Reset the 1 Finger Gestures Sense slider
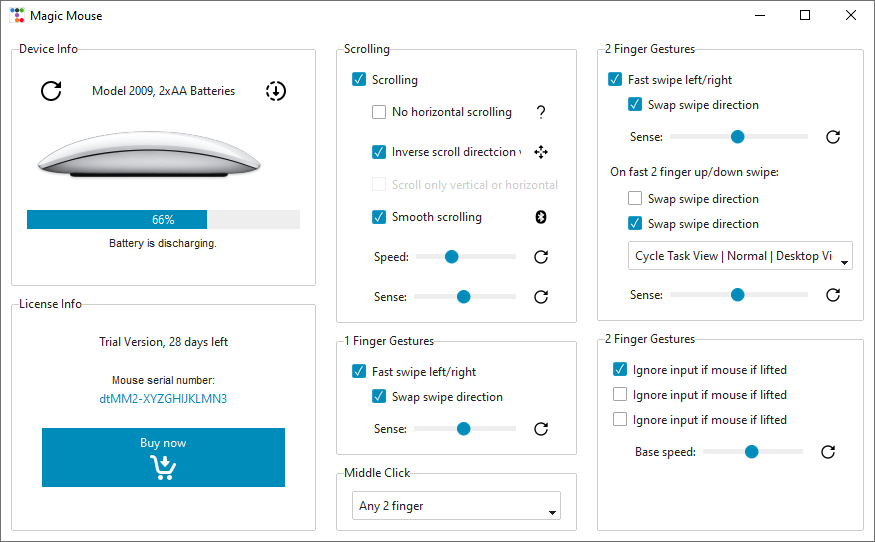Image resolution: width=875 pixels, height=542 pixels. [541, 429]
